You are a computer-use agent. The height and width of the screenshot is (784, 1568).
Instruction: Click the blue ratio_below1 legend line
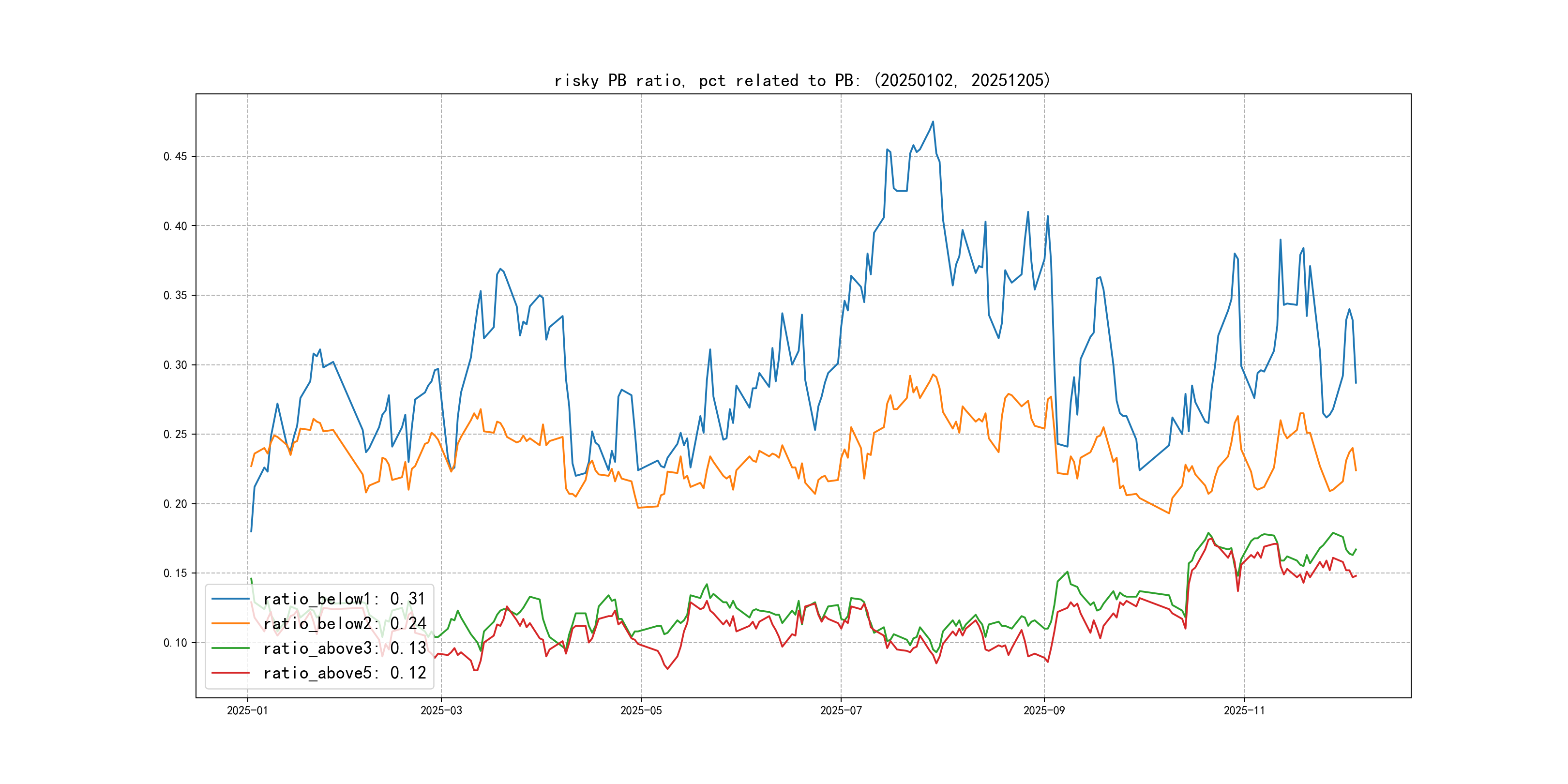[x=230, y=599]
